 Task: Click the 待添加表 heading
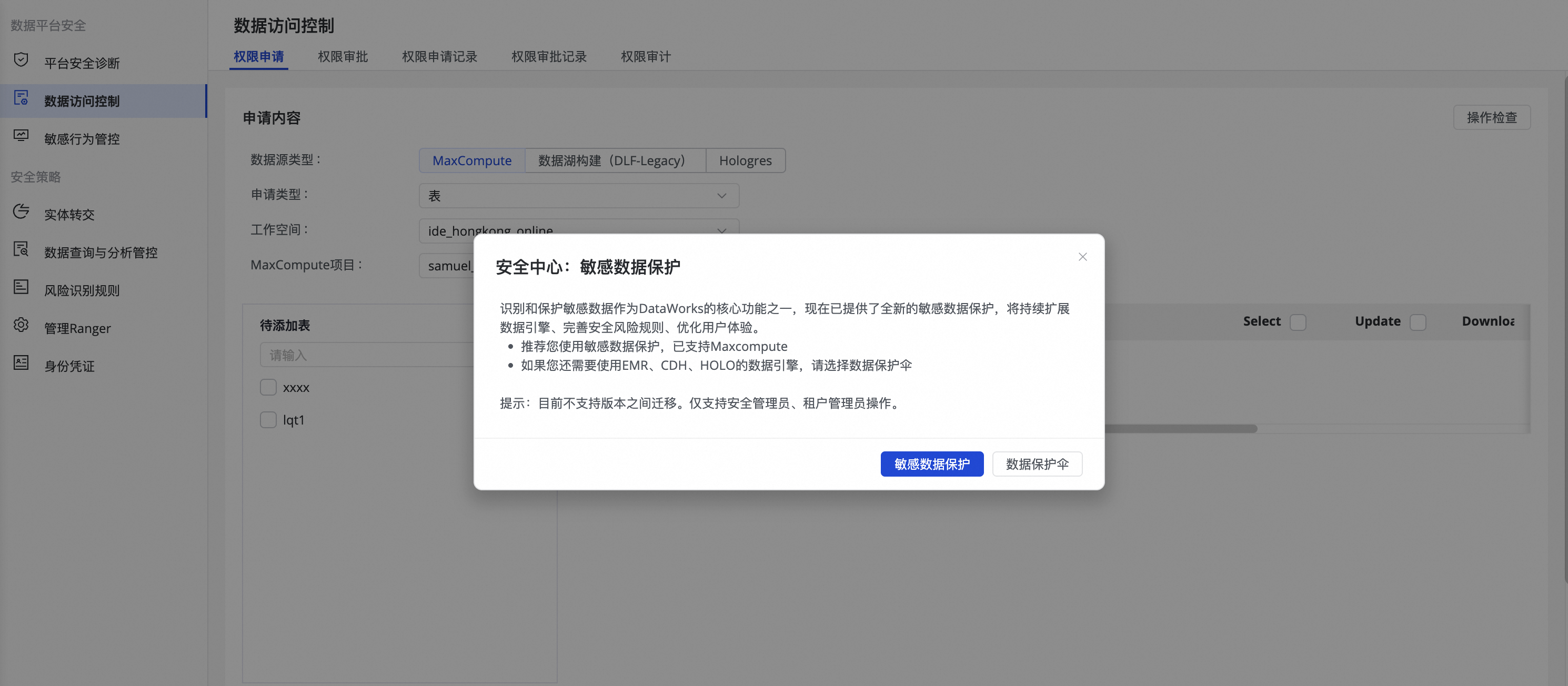pyautogui.click(x=285, y=325)
